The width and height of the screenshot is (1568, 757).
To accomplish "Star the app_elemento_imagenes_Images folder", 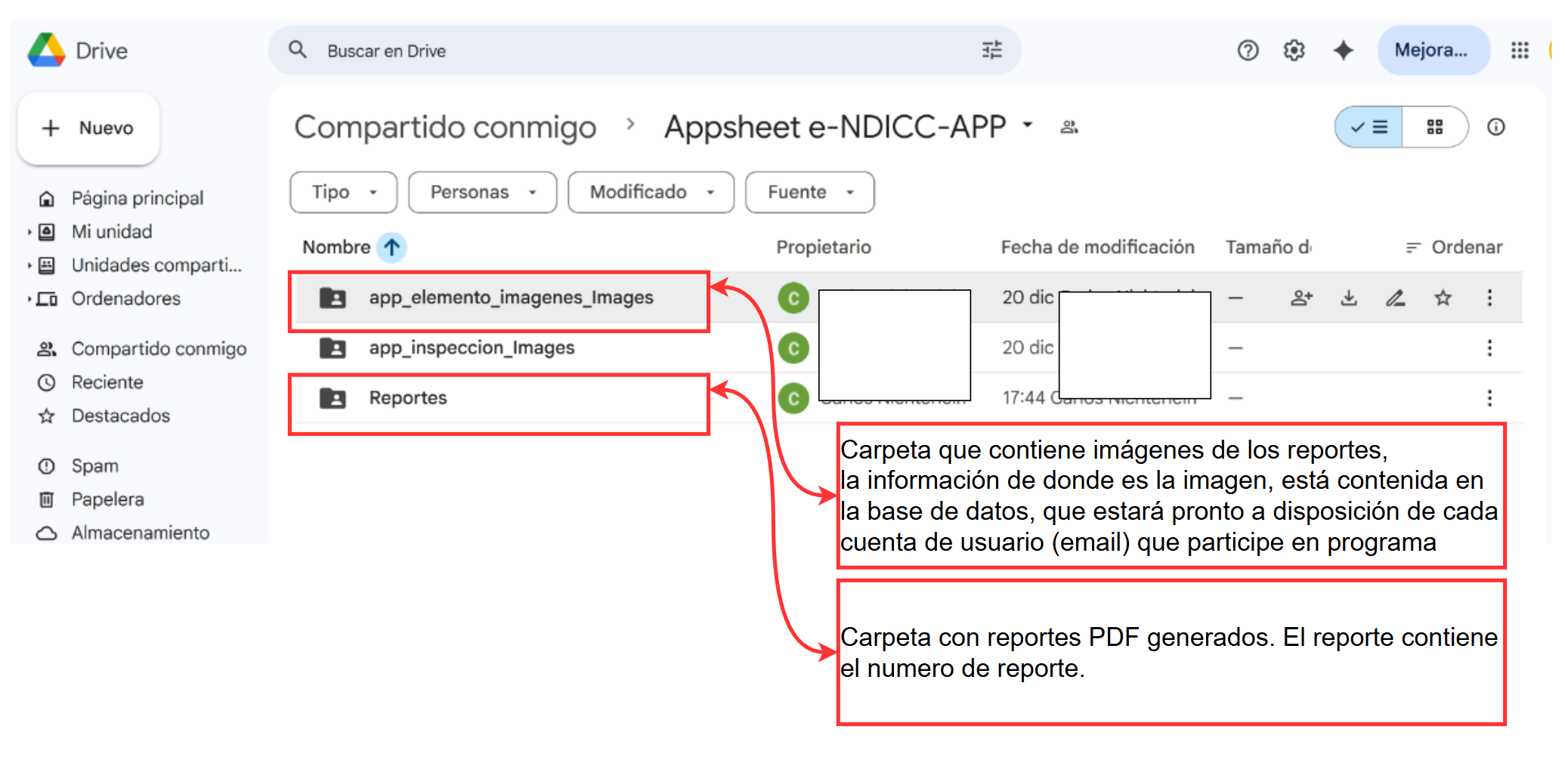I will 1443,298.
